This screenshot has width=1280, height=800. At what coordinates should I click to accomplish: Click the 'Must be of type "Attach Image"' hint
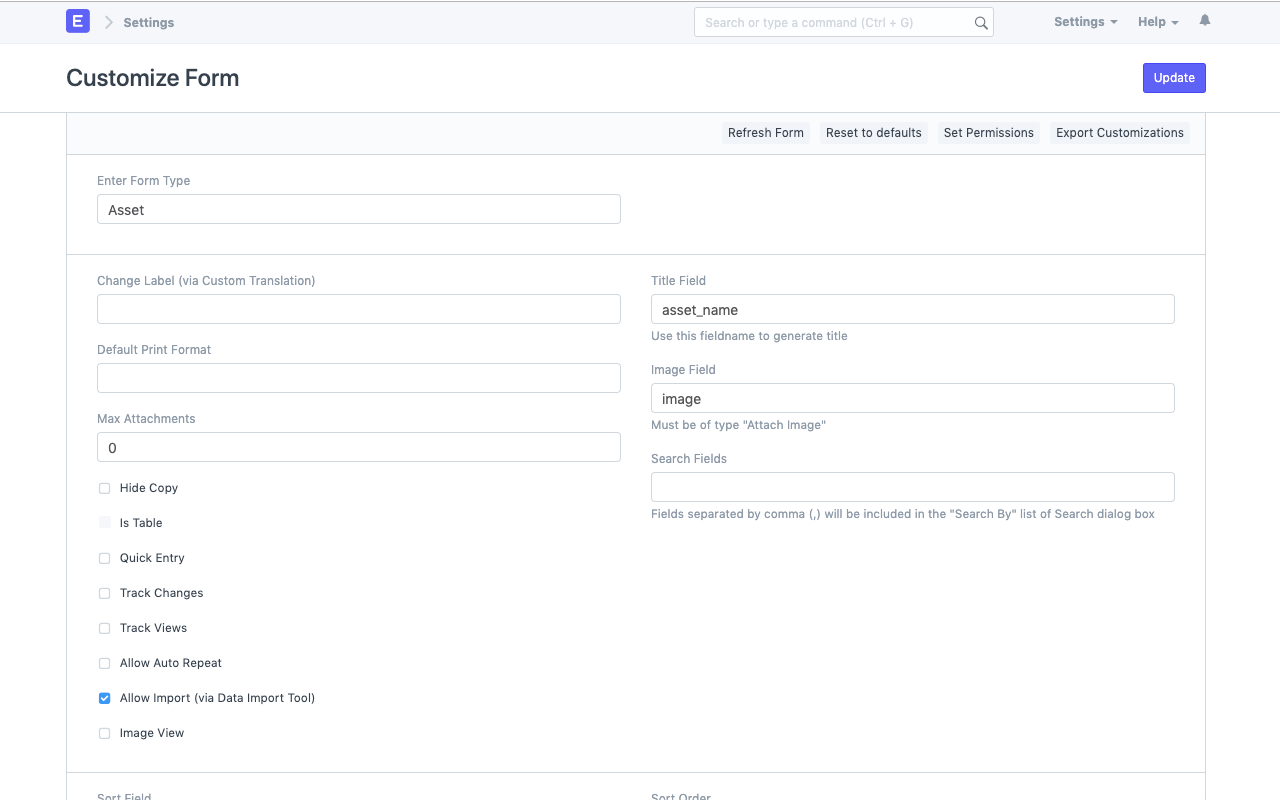738,425
